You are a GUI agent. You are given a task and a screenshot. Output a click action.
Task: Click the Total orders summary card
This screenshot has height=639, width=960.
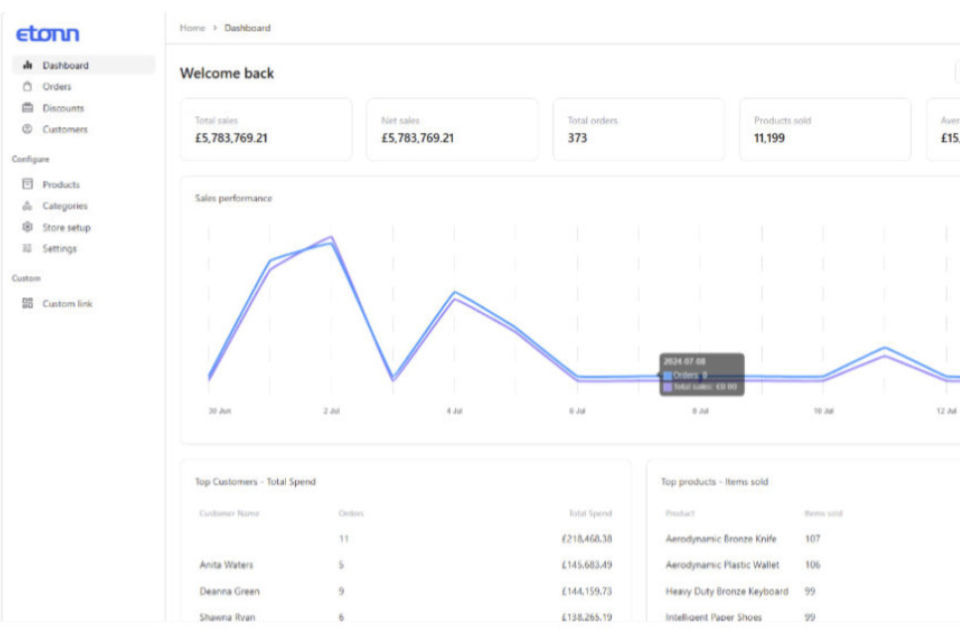[639, 130]
